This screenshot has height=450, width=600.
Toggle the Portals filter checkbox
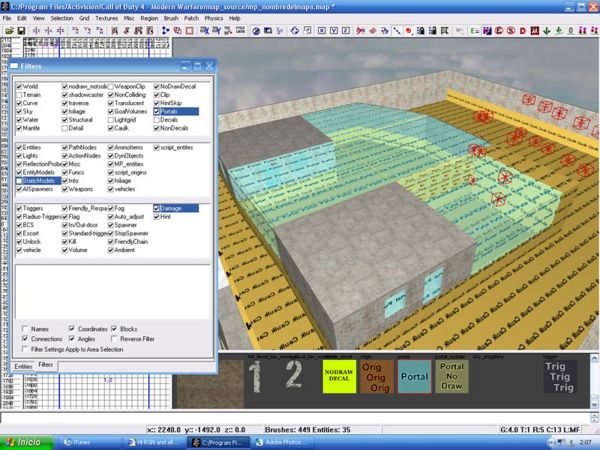(x=157, y=111)
